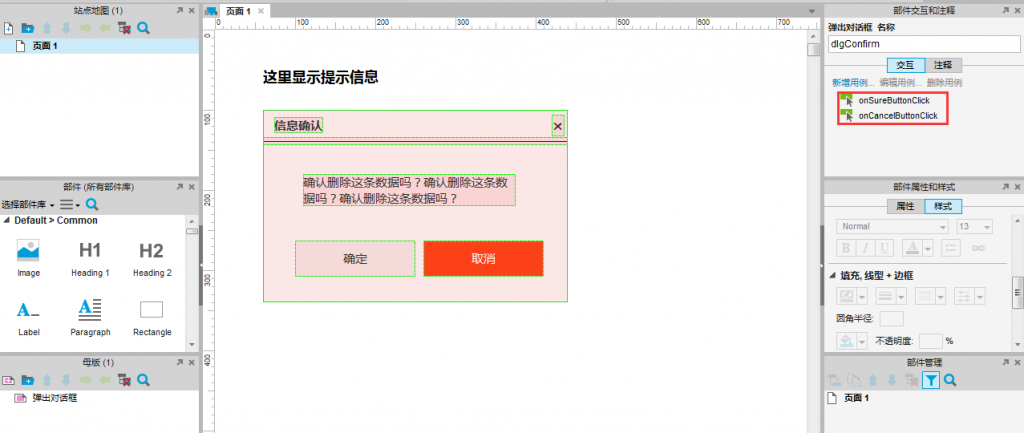
Task: Add a new folder in sitemap panel
Action: coord(27,28)
